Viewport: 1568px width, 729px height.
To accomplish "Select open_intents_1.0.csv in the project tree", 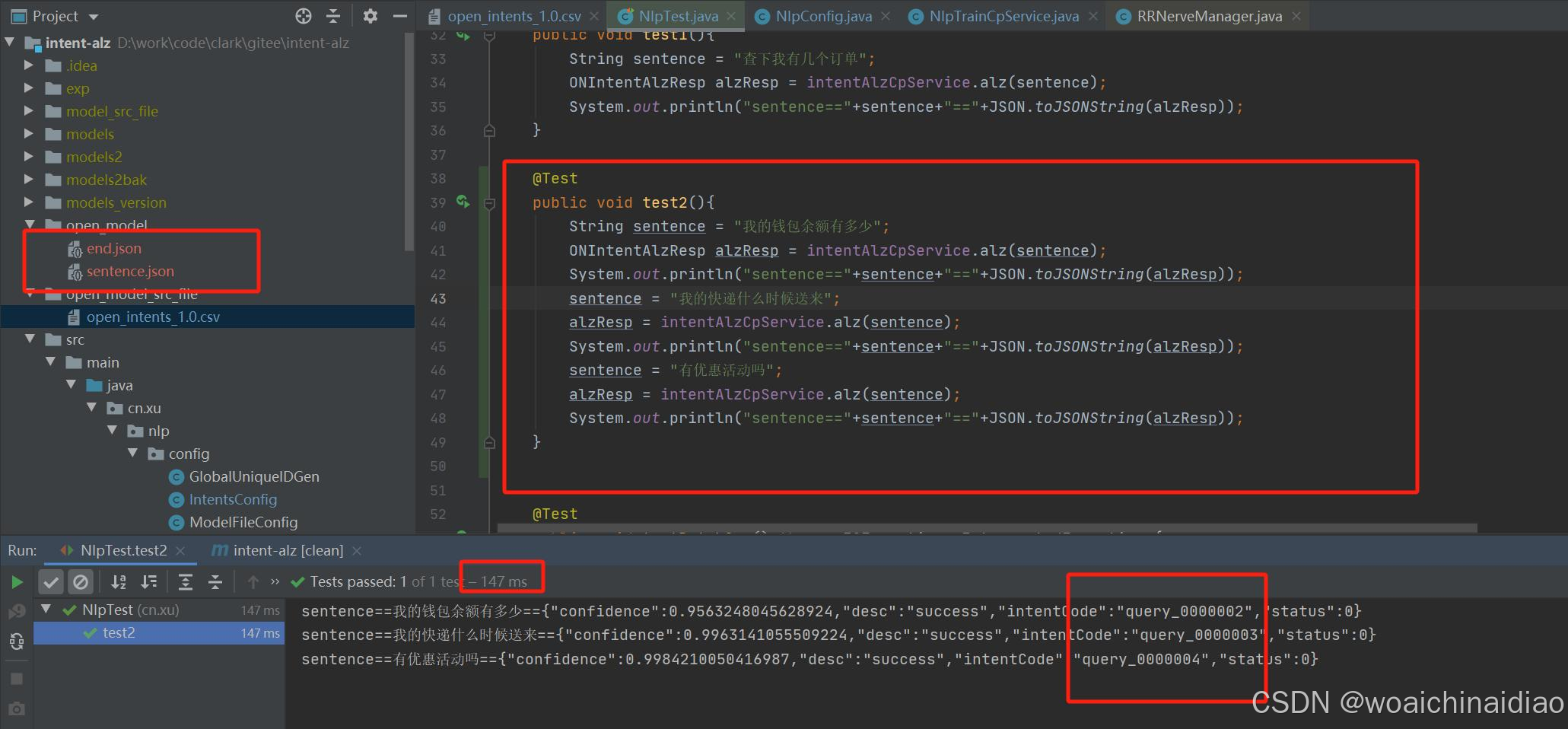I will [207, 317].
